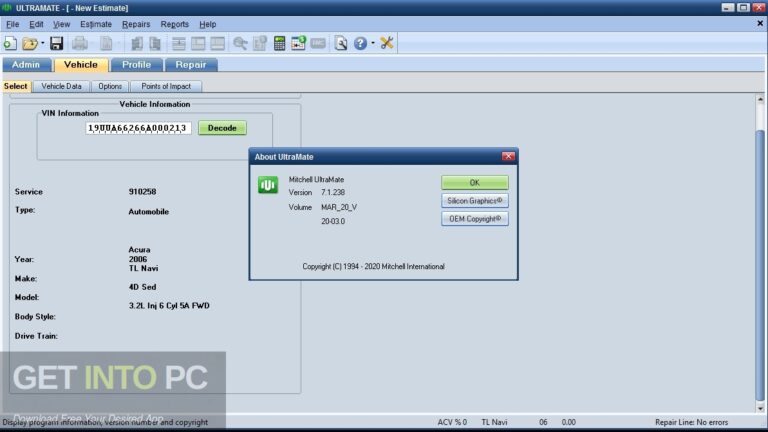Click the OEM Copyright button
The height and width of the screenshot is (432, 768).
[475, 219]
